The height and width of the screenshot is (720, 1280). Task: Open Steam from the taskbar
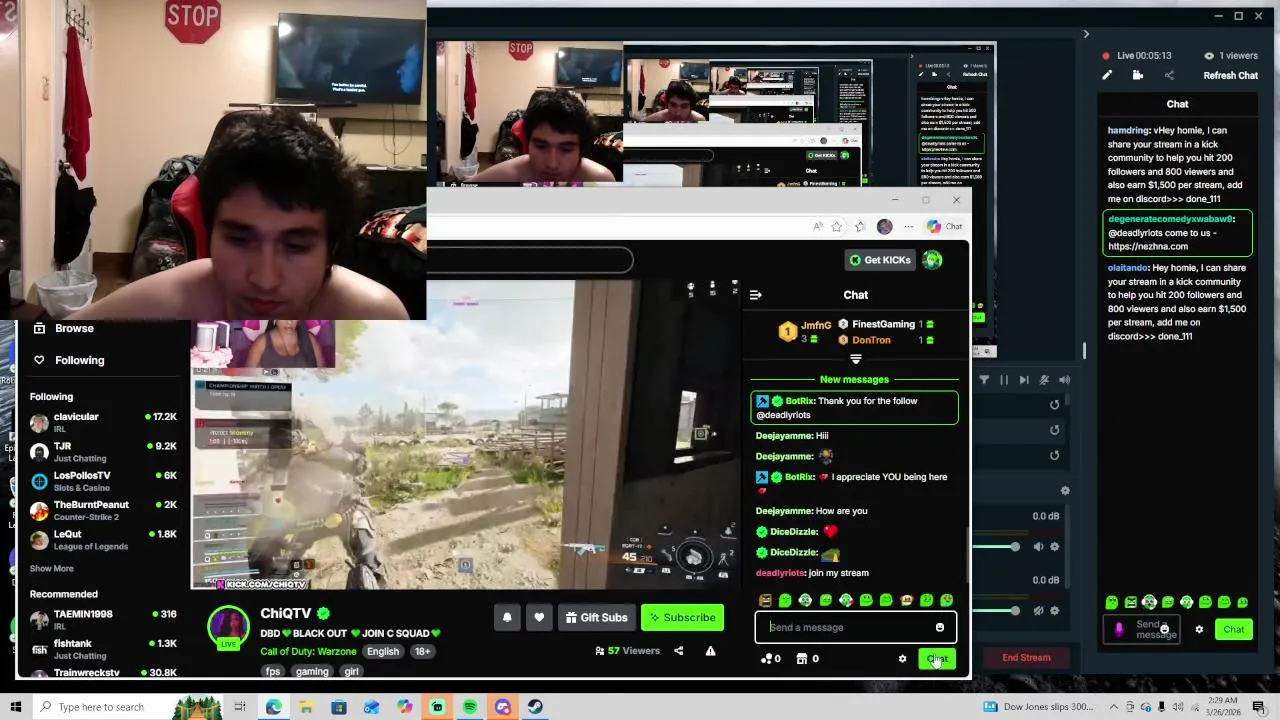pos(535,707)
